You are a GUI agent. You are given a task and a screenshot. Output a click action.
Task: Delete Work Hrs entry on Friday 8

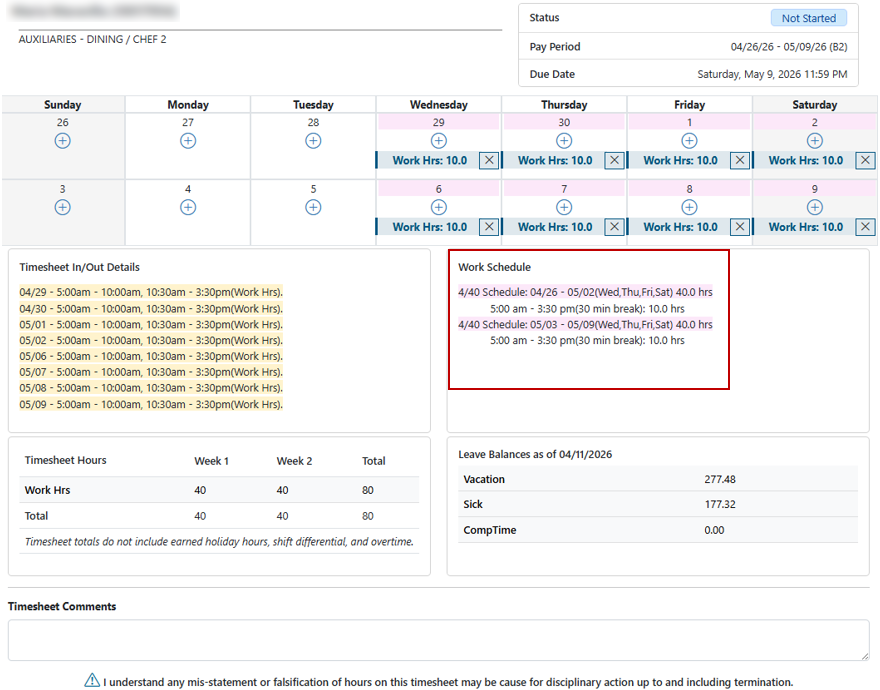[740, 227]
